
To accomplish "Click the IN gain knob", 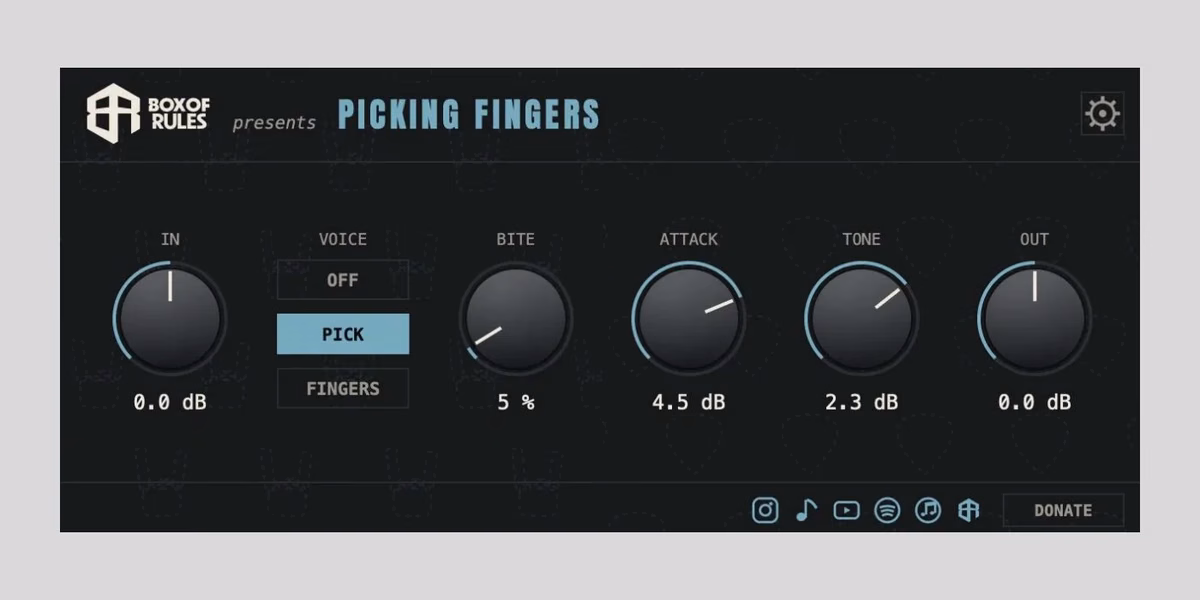I will [170, 318].
